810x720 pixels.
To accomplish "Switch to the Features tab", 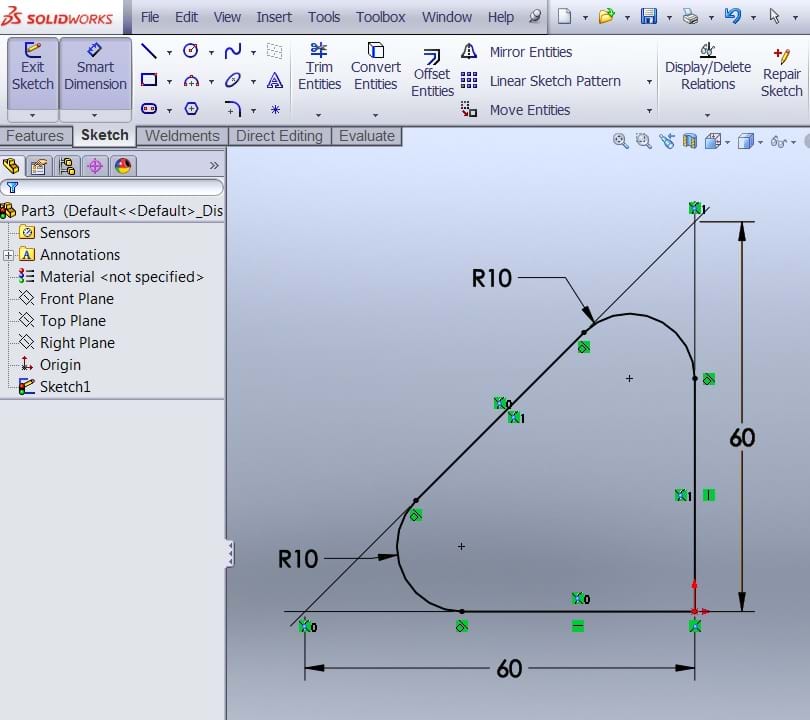I will tap(35, 136).
